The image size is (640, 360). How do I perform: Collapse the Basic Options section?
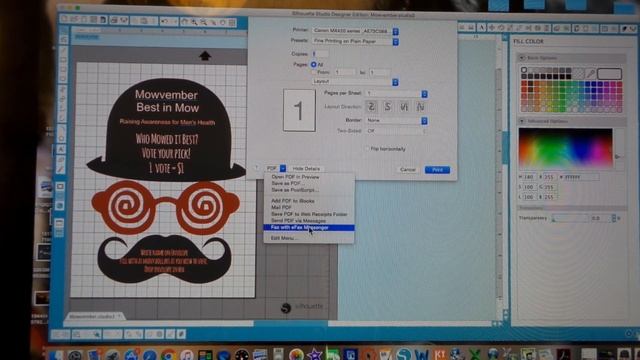click(x=522, y=58)
